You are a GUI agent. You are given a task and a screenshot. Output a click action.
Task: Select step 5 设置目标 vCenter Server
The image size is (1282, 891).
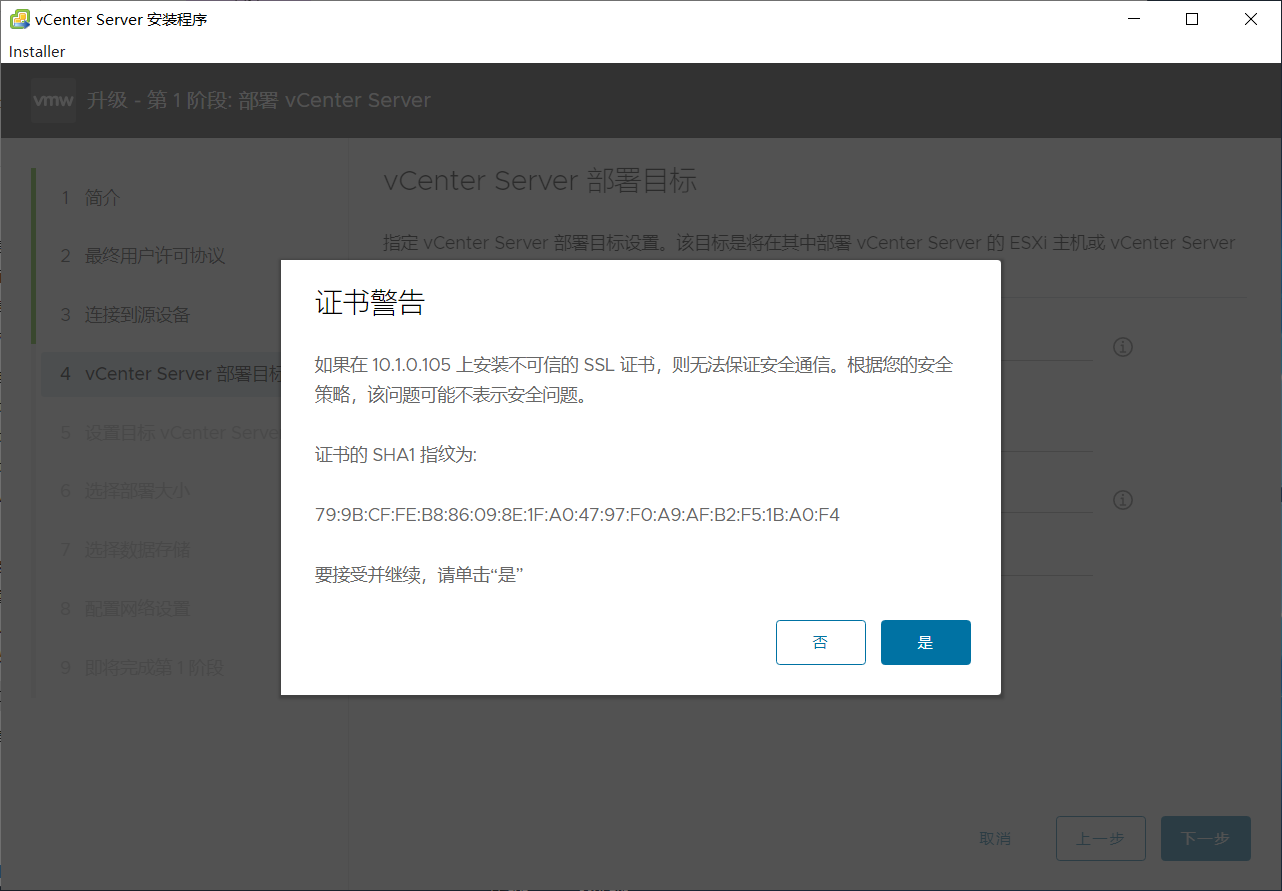click(x=170, y=432)
